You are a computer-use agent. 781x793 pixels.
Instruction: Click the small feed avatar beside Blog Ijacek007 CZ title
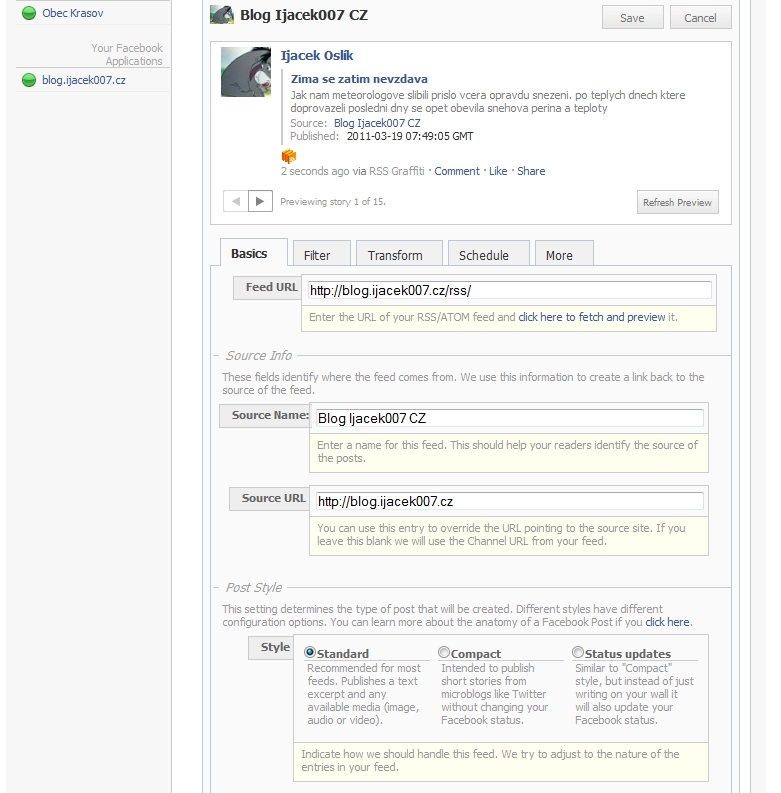tap(221, 15)
